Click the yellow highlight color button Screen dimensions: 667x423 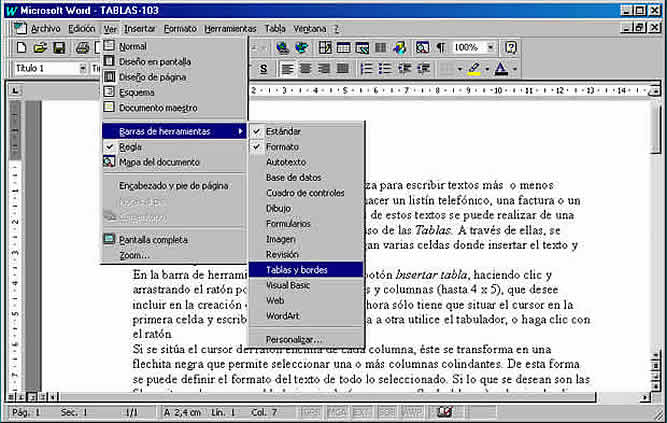[473, 69]
